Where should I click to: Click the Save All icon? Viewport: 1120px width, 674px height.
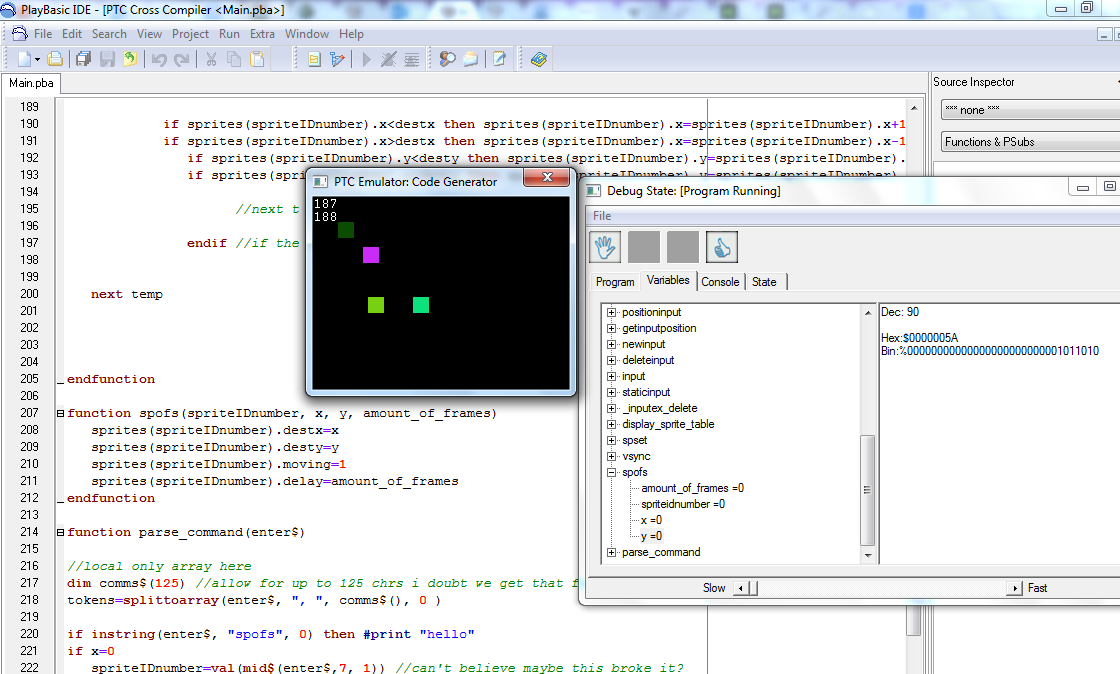84,59
